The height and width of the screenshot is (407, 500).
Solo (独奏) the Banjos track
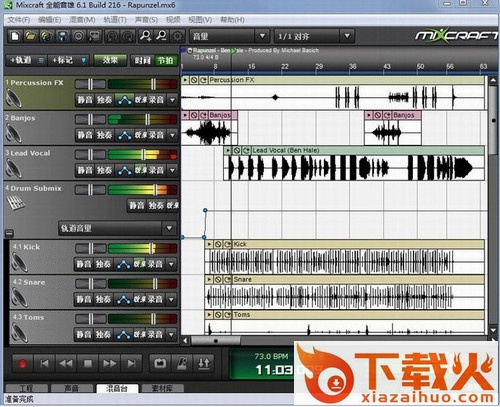(x=104, y=135)
